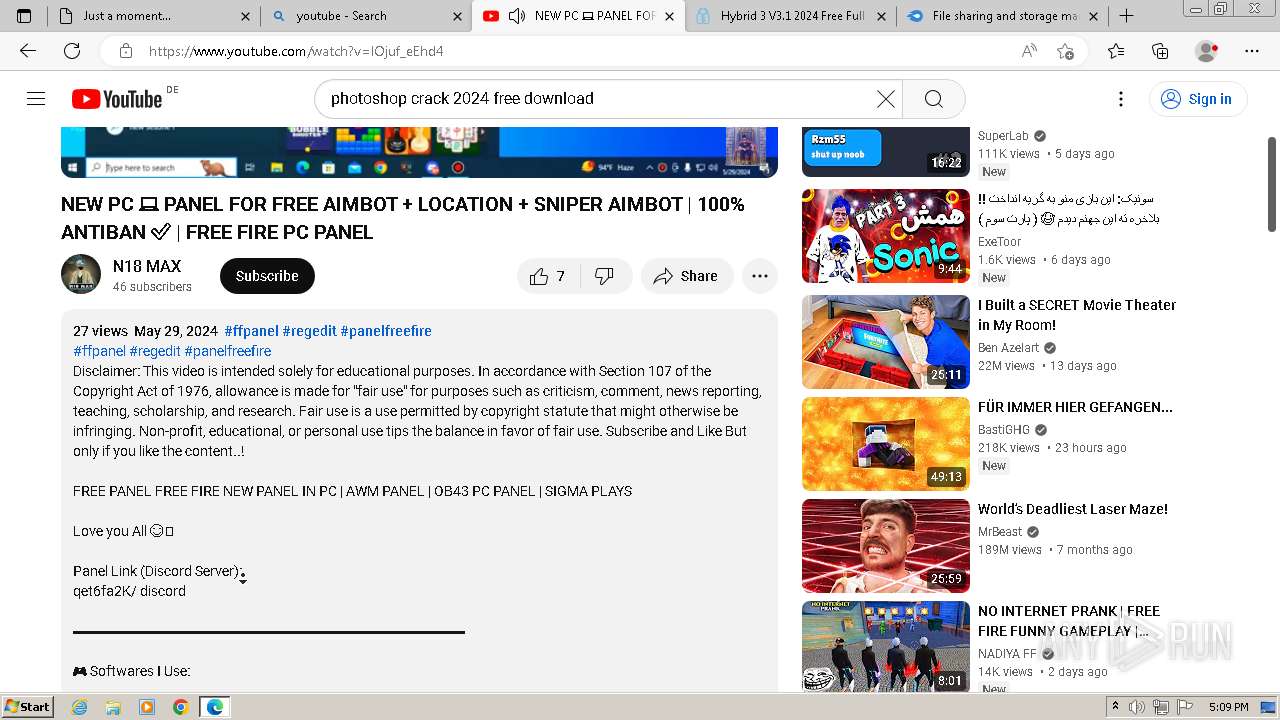Open Ben Azelart movie theater thumbnail

pyautogui.click(x=886, y=342)
